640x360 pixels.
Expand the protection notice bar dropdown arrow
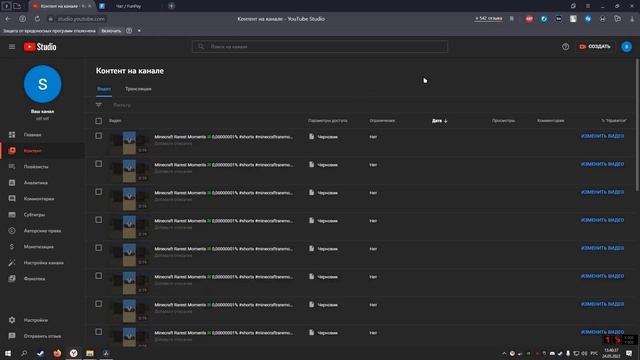pos(139,31)
